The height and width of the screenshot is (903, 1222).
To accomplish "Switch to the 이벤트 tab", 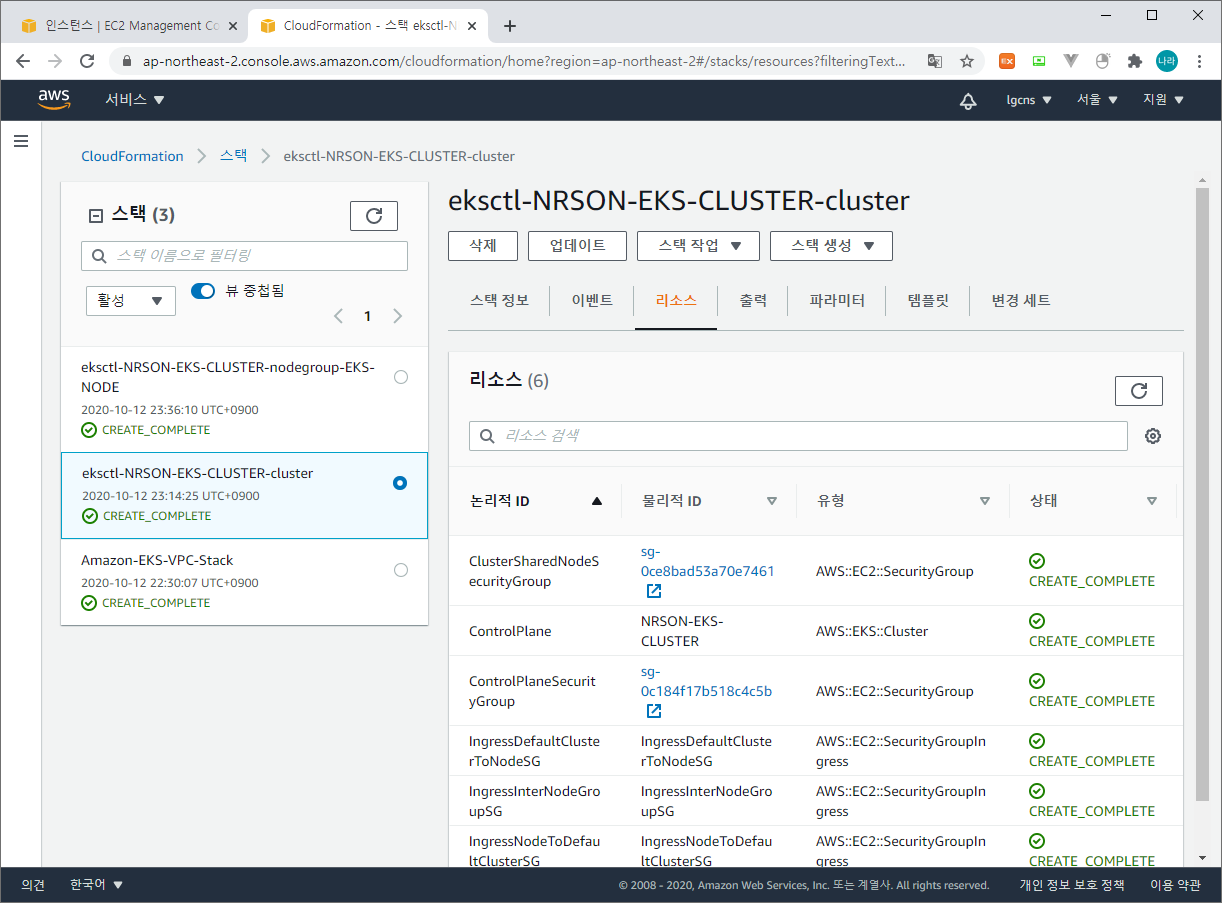I will [592, 300].
